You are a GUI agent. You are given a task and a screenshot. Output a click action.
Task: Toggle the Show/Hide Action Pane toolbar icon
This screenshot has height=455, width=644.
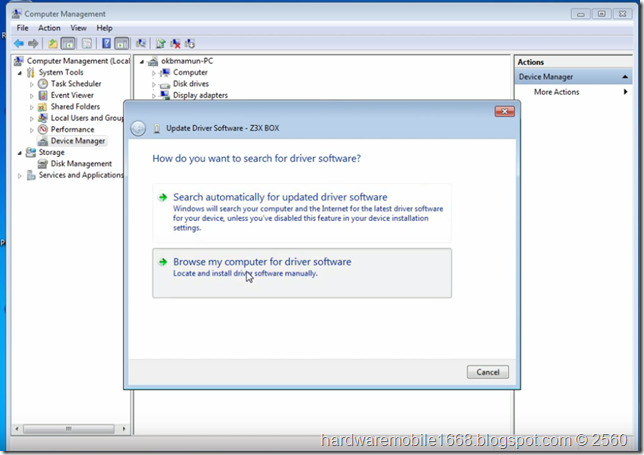pos(122,43)
